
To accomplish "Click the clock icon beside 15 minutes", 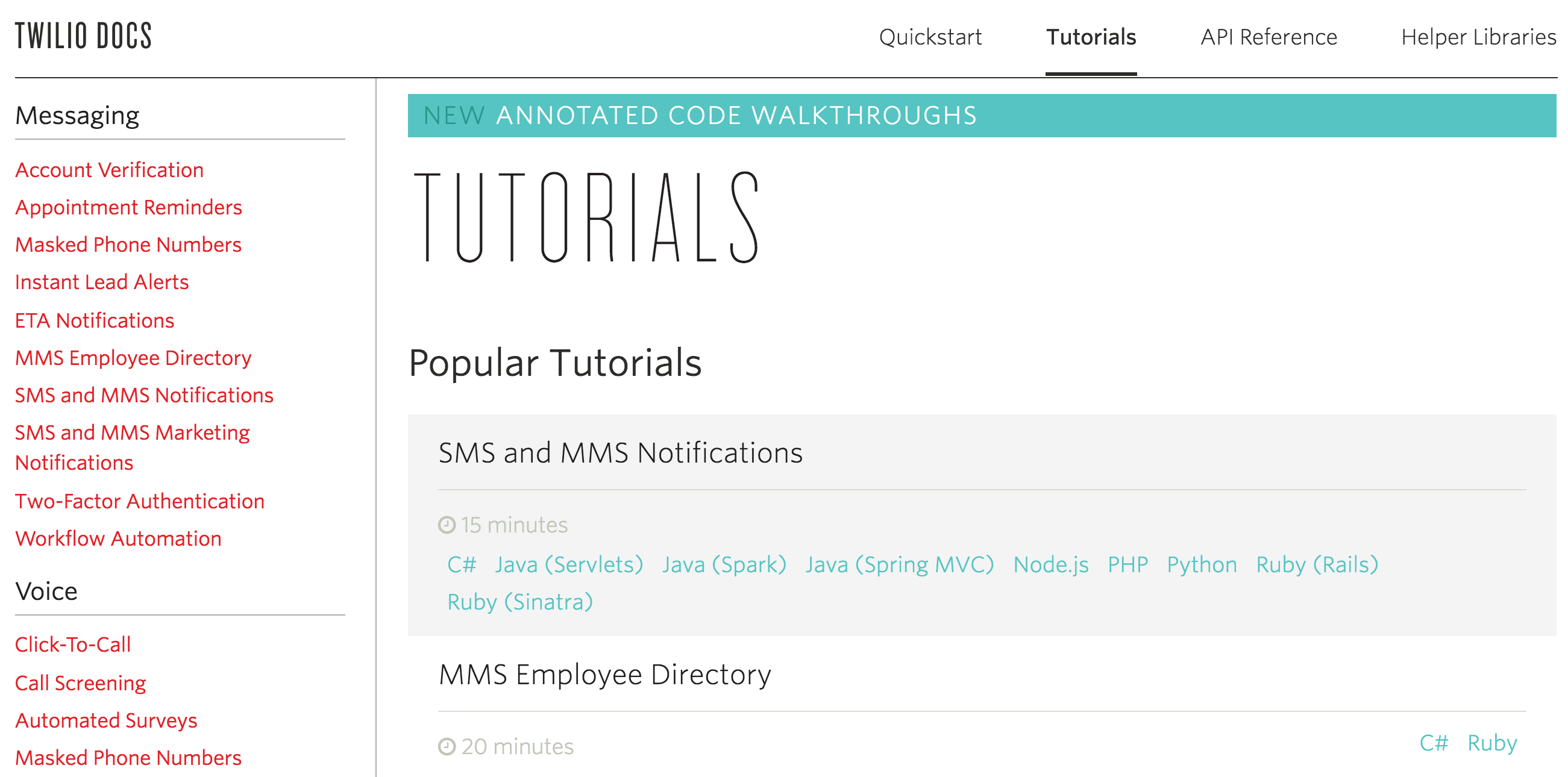I will (x=447, y=525).
